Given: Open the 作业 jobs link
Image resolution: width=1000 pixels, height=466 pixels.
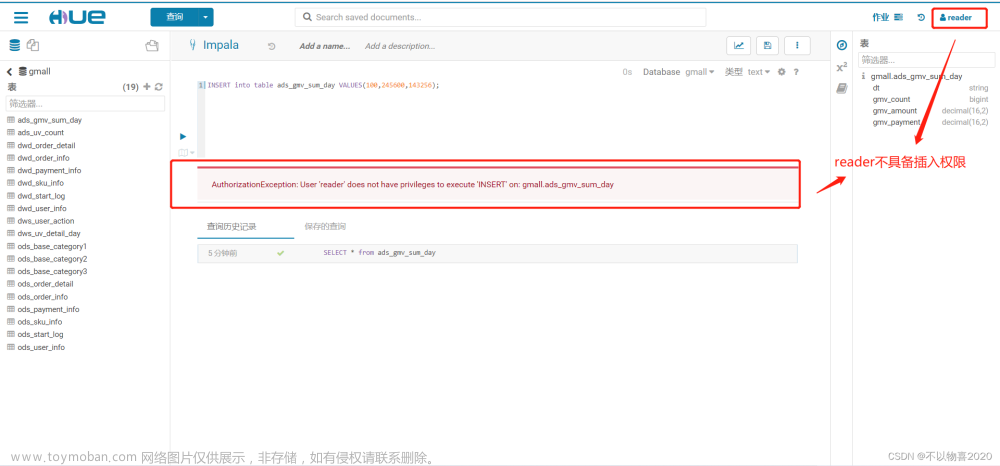Looking at the screenshot, I should pyautogui.click(x=881, y=17).
